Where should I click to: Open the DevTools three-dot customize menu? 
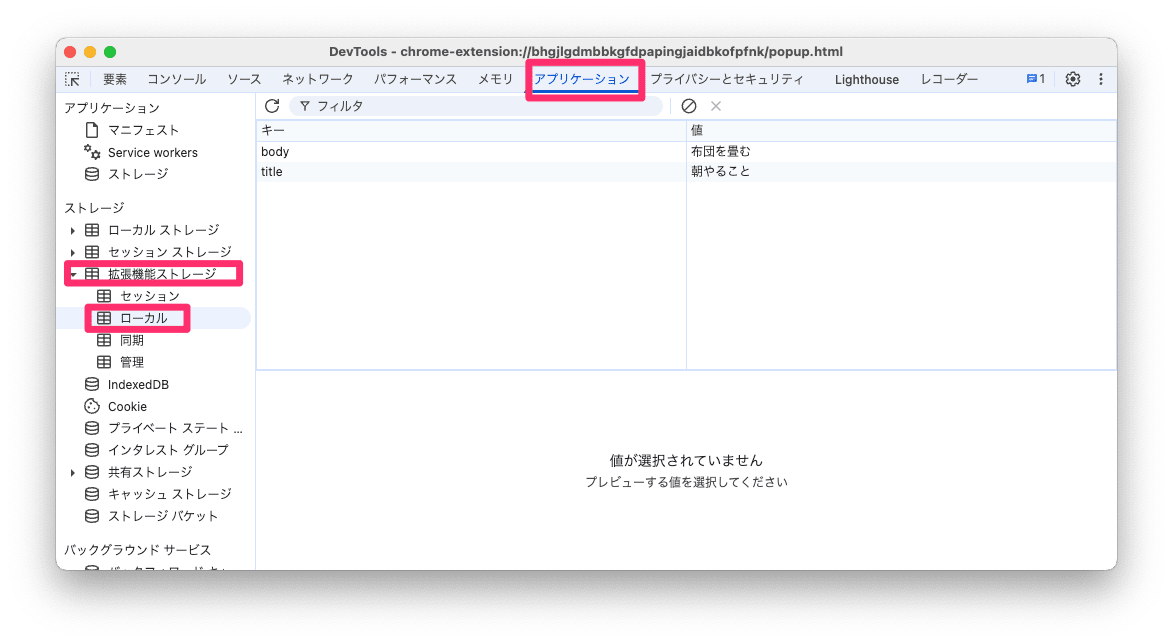pyautogui.click(x=1100, y=79)
